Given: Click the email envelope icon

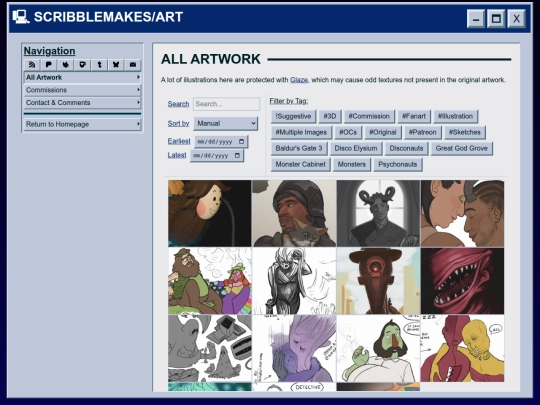Looking at the screenshot, I should tap(133, 64).
